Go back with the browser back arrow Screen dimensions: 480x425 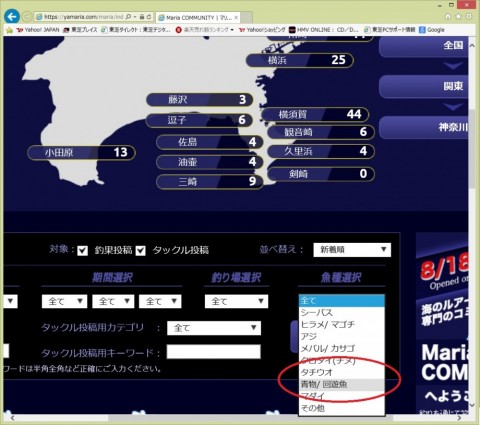[x=12, y=16]
